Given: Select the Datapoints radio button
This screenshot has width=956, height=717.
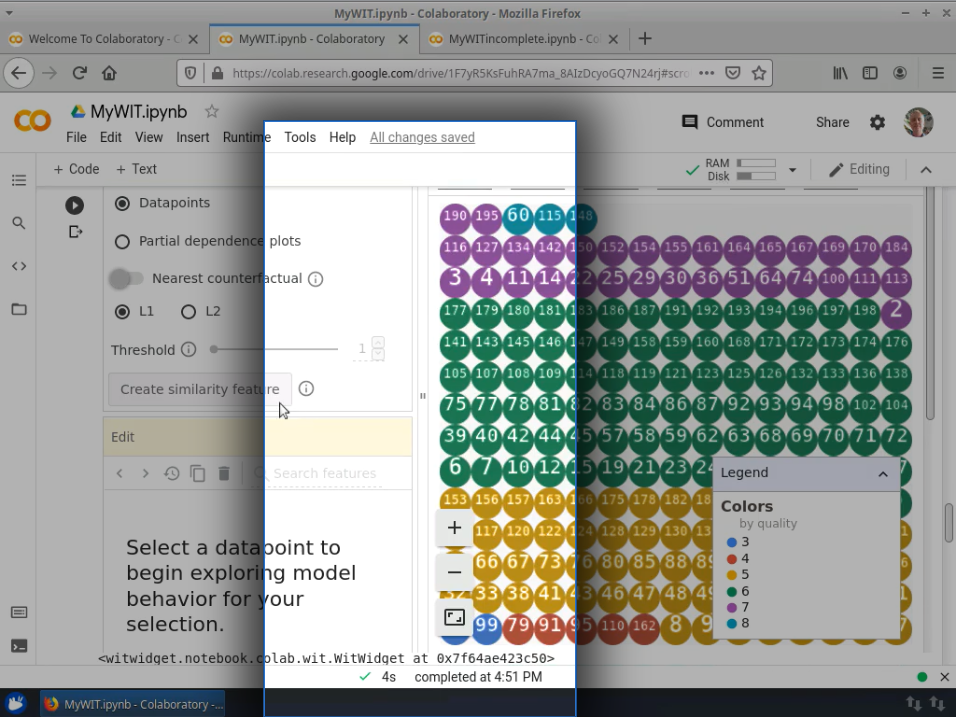Looking at the screenshot, I should tap(122, 204).
